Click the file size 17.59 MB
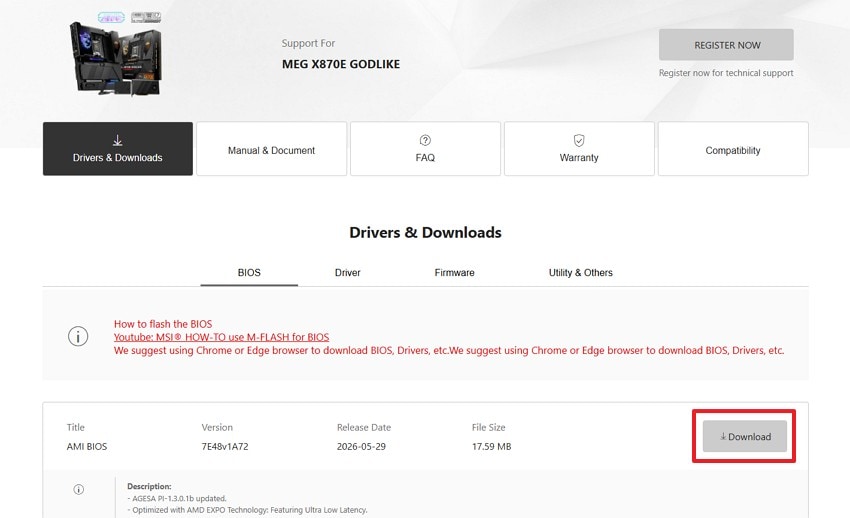850x518 pixels. 492,446
